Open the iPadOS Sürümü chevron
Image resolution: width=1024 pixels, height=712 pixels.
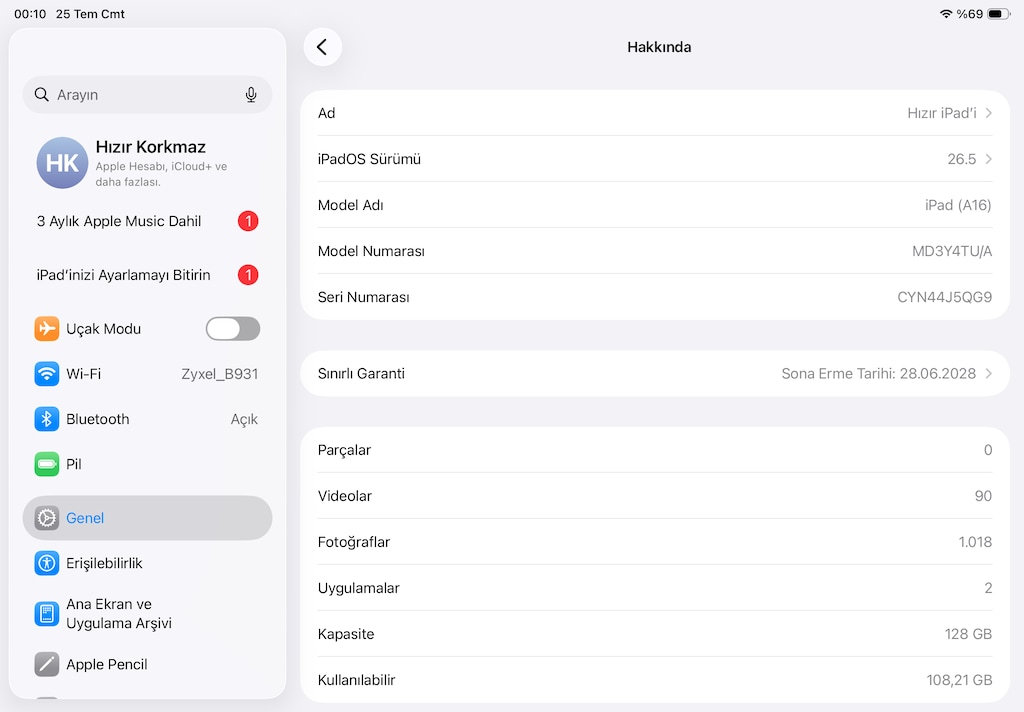pyautogui.click(x=989, y=159)
